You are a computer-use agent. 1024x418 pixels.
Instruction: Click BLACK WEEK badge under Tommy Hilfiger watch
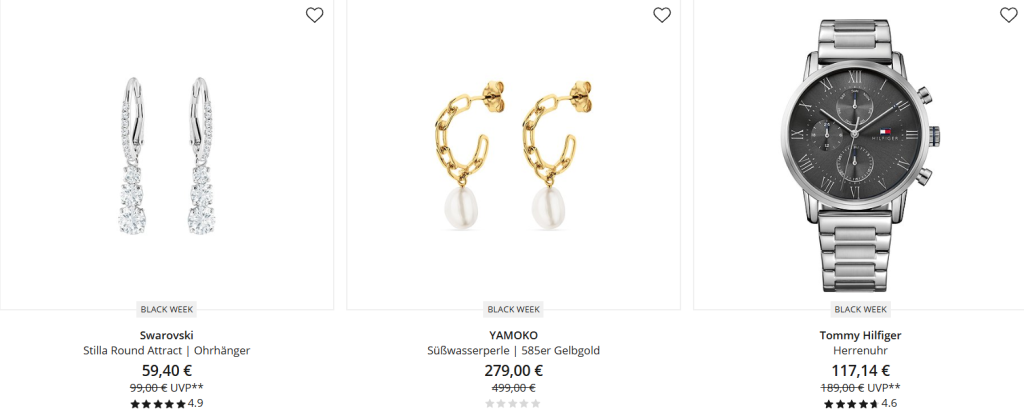(860, 309)
